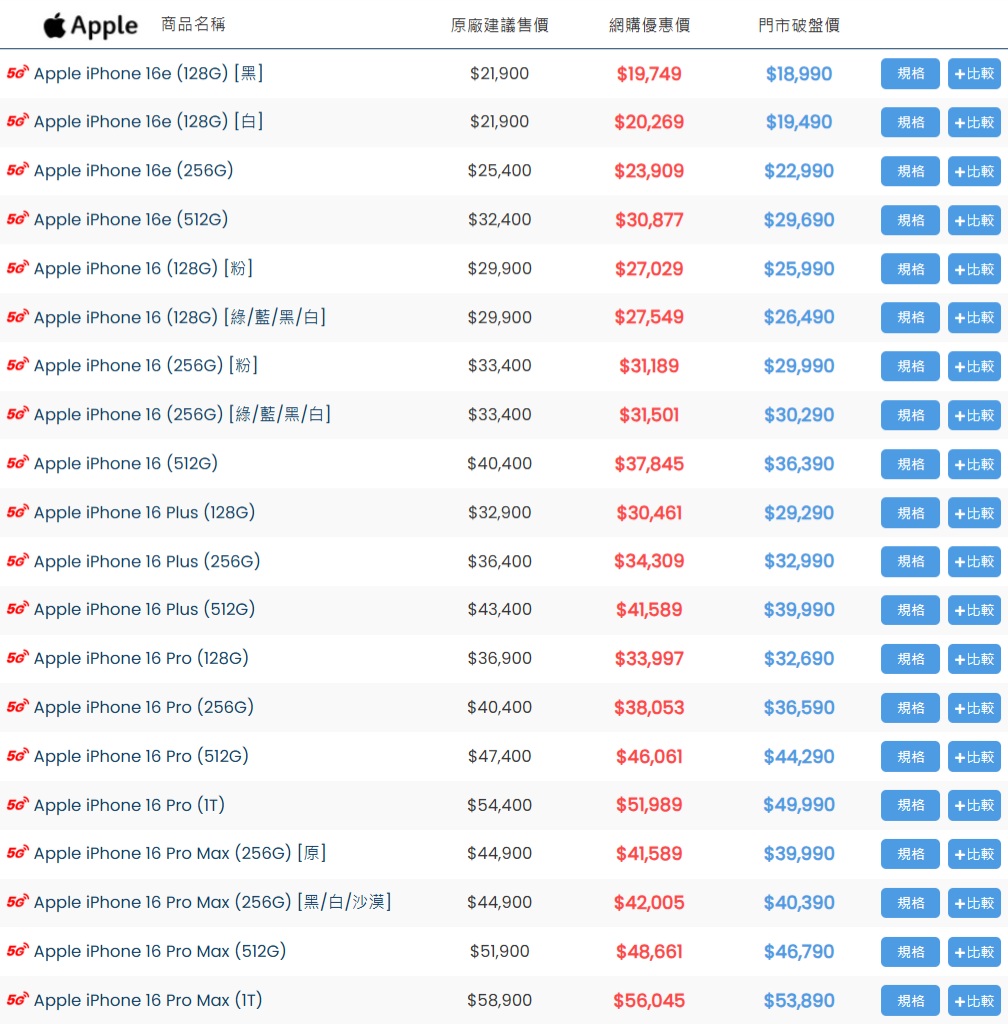Click the 5G icon beside iPhone 16 Pro Max (512G)
Viewport: 1008px width, 1024px height.
(18, 951)
